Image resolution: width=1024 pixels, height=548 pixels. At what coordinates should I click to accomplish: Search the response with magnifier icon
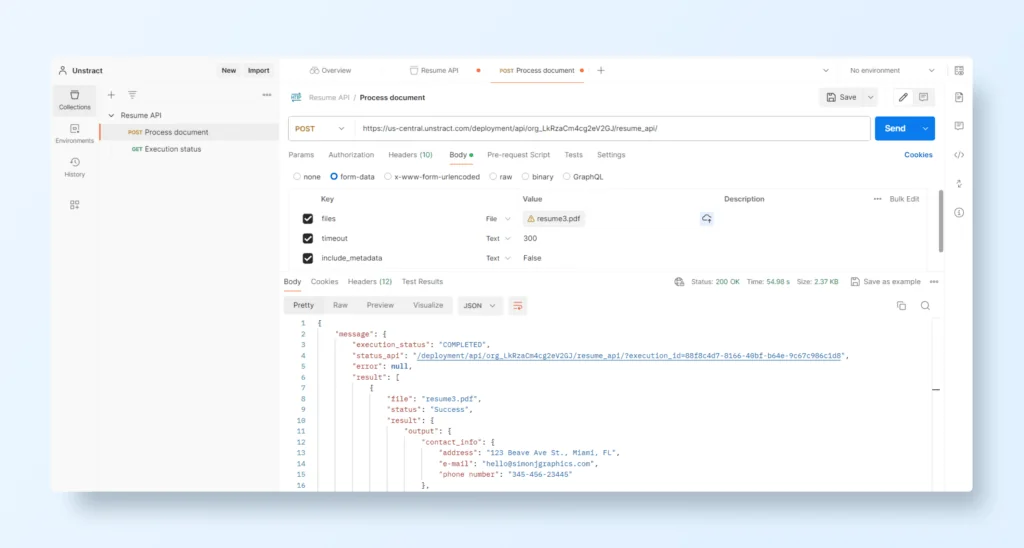click(925, 306)
